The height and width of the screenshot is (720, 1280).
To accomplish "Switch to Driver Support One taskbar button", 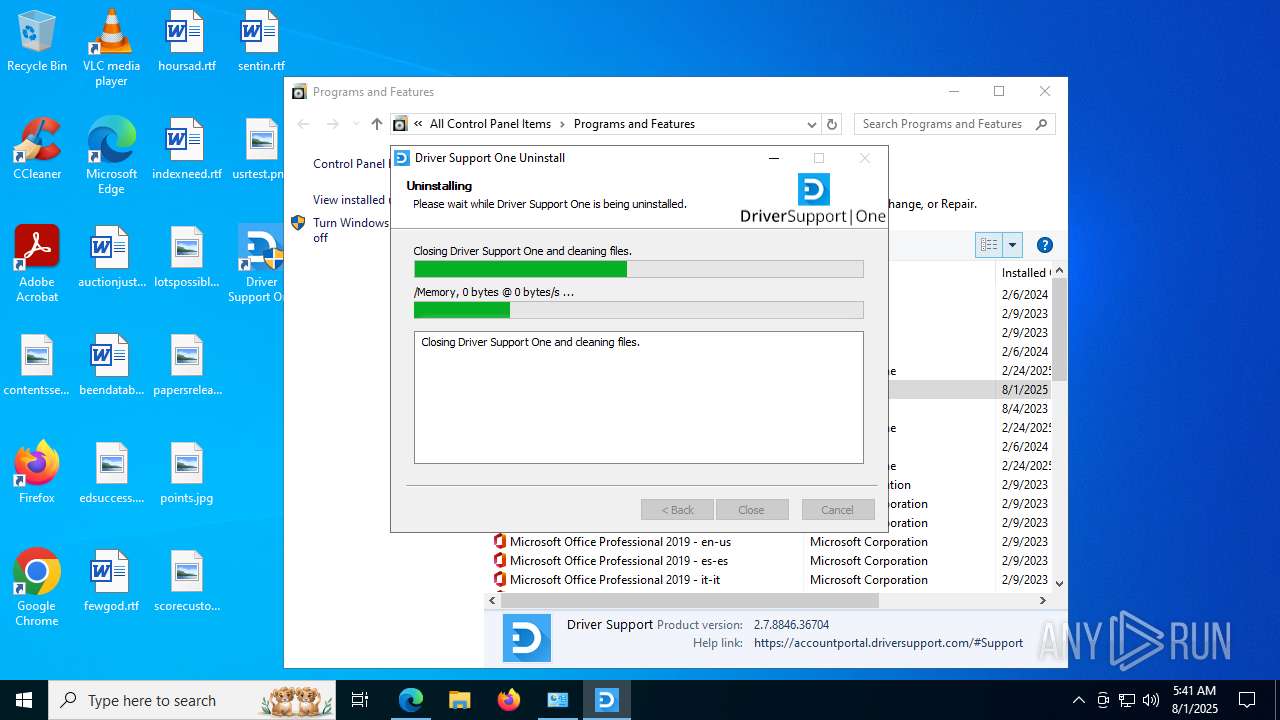I will pos(607,700).
